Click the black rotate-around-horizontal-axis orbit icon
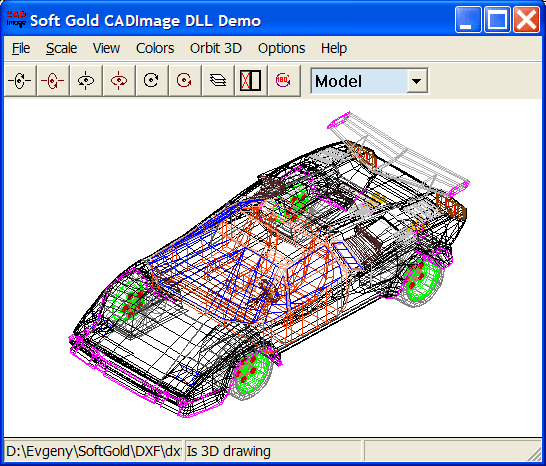 pyautogui.click(x=20, y=81)
